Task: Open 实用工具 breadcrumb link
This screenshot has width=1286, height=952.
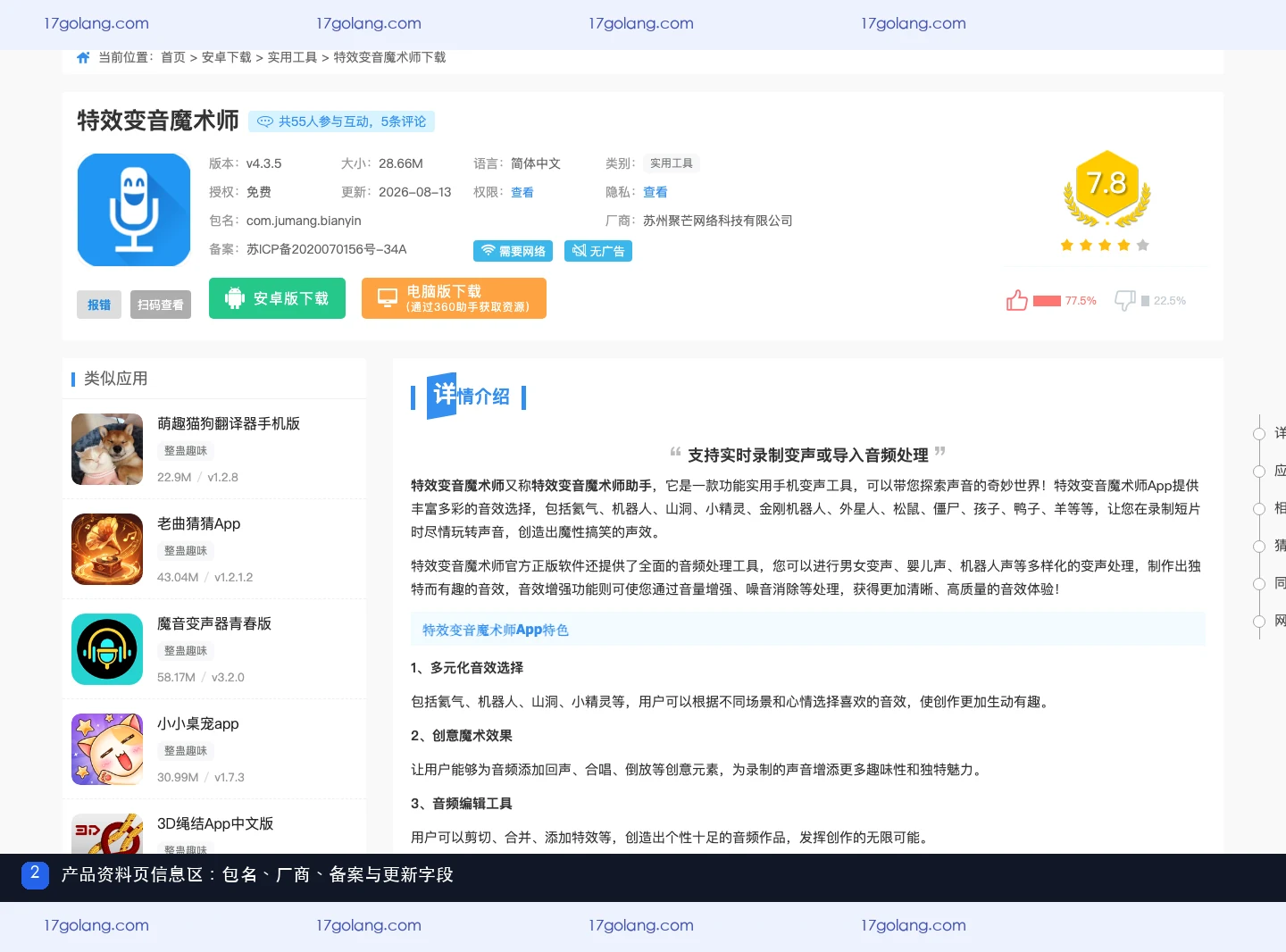Action: click(x=293, y=57)
